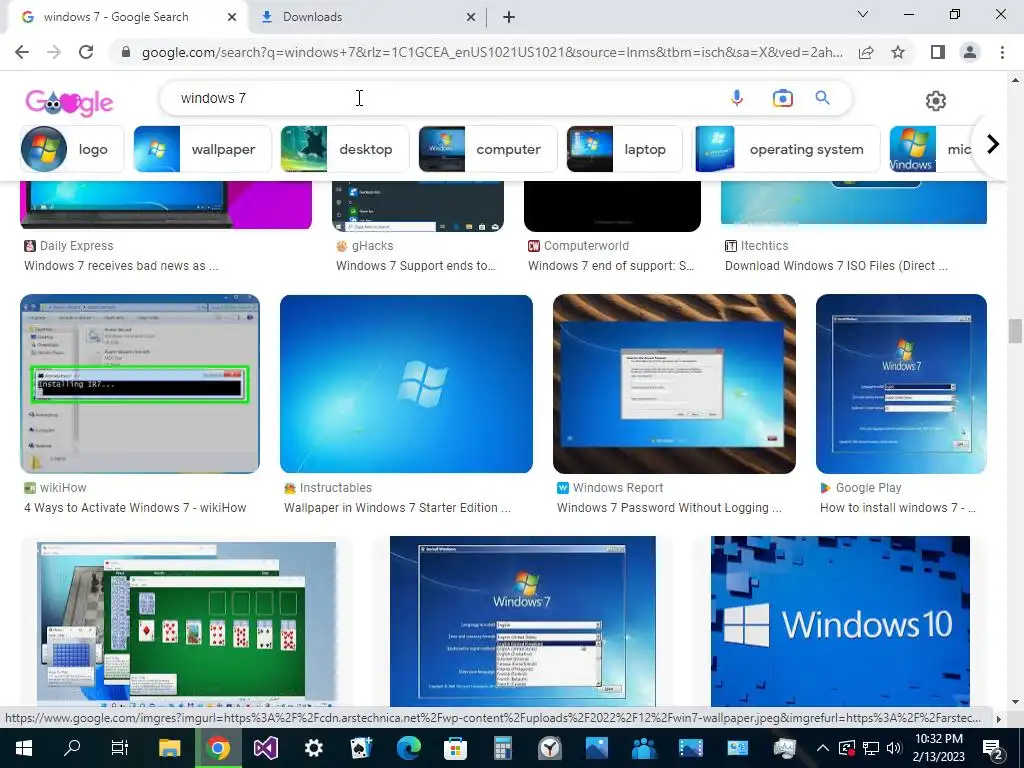
Task: Go back to the previous page
Action: [22, 52]
